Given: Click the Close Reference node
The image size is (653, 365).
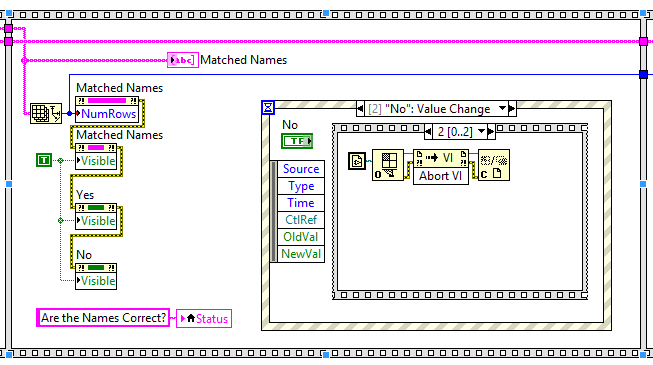Looking at the screenshot, I should (493, 165).
